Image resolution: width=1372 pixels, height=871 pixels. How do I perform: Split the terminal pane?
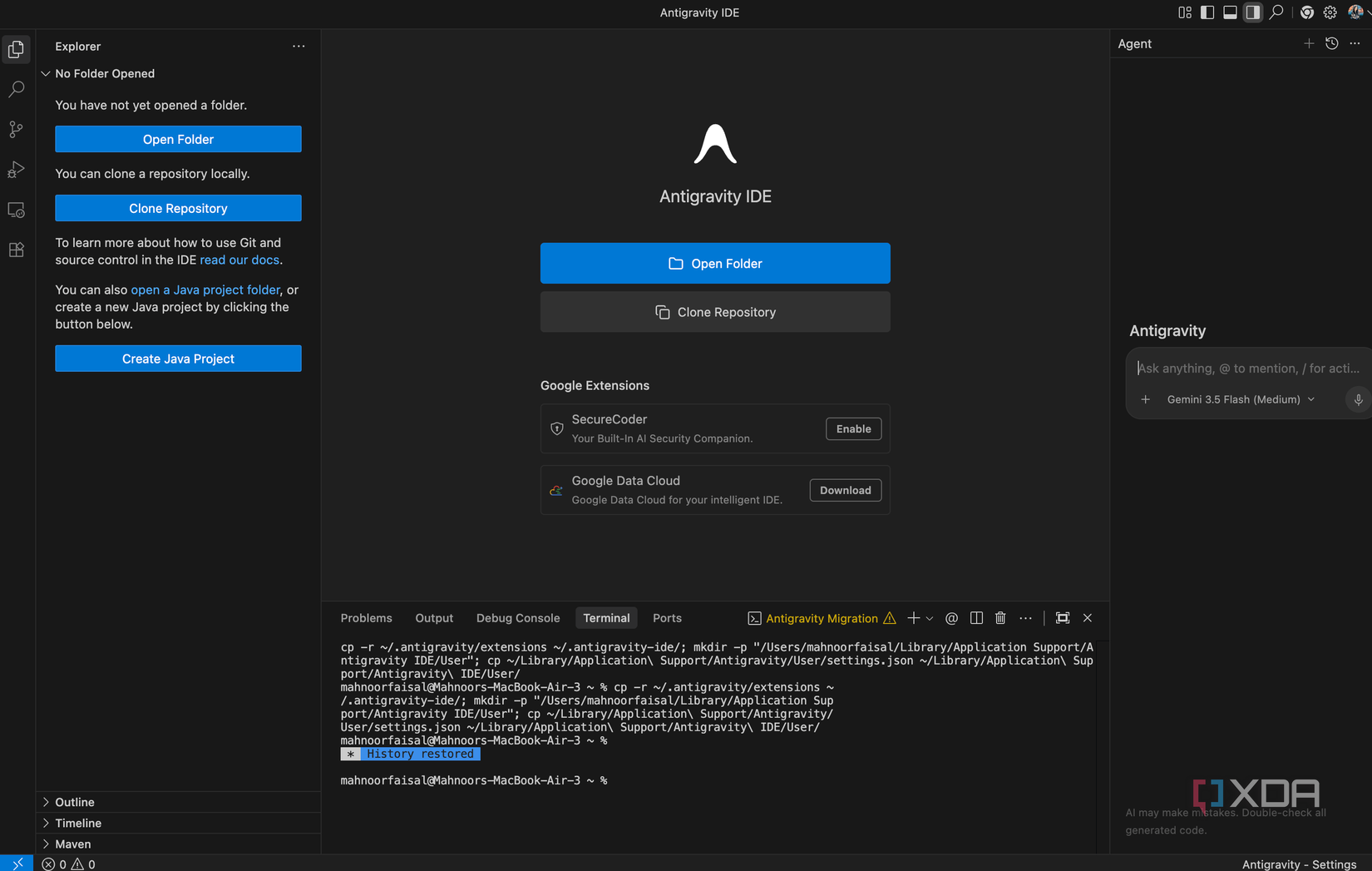[976, 618]
